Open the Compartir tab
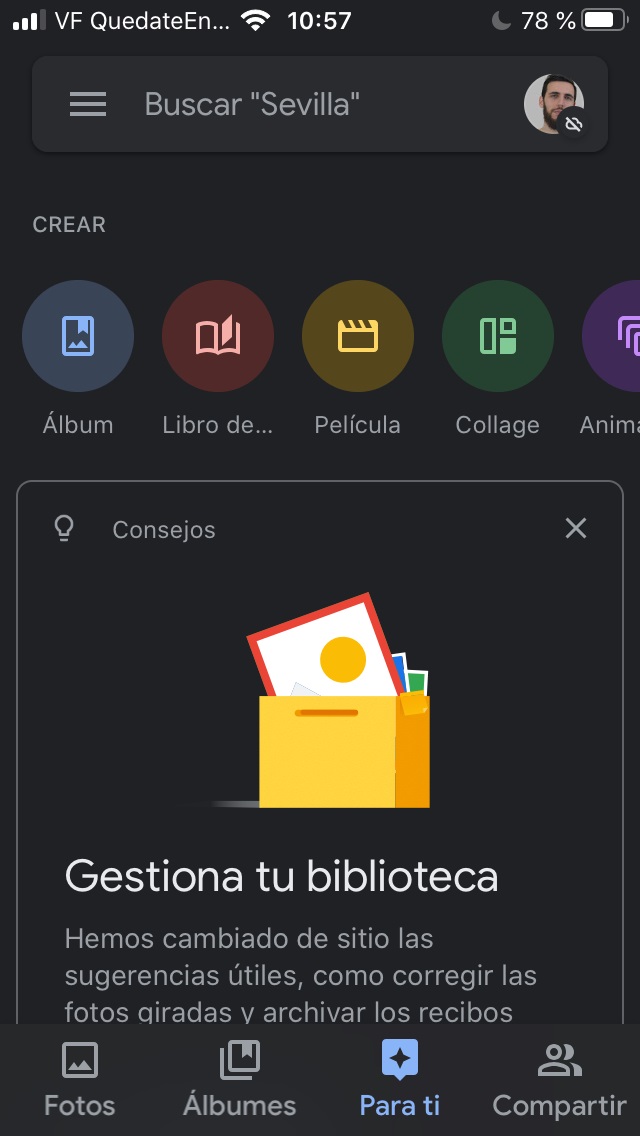Screen dimensions: 640x1136 coord(559,1080)
